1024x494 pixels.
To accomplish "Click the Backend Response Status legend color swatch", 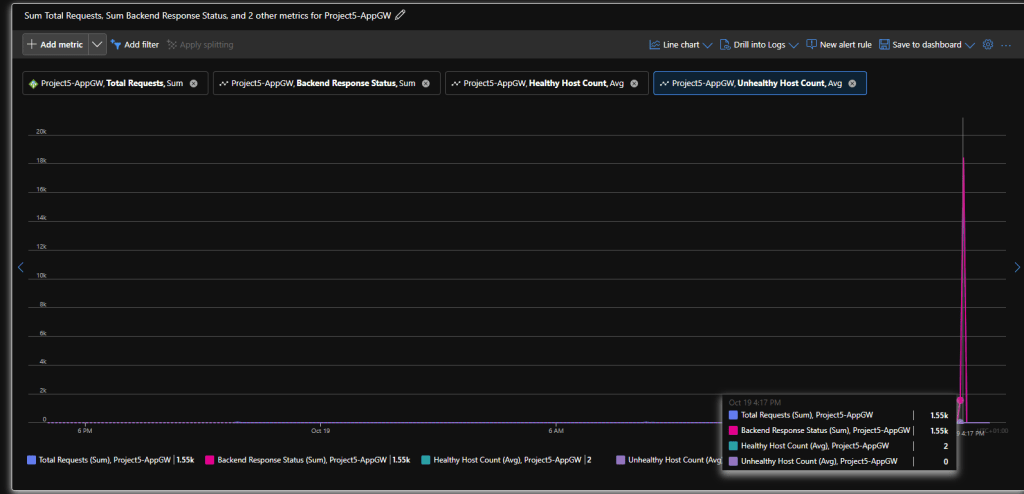I will coord(210,460).
